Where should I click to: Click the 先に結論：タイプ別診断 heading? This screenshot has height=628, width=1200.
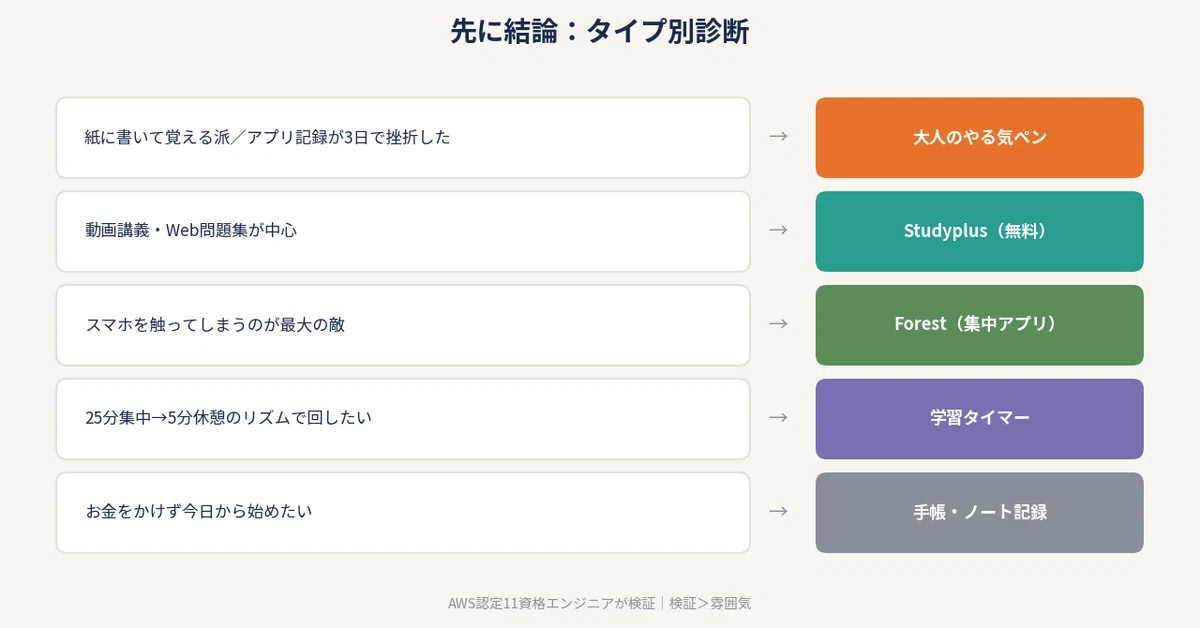[600, 31]
